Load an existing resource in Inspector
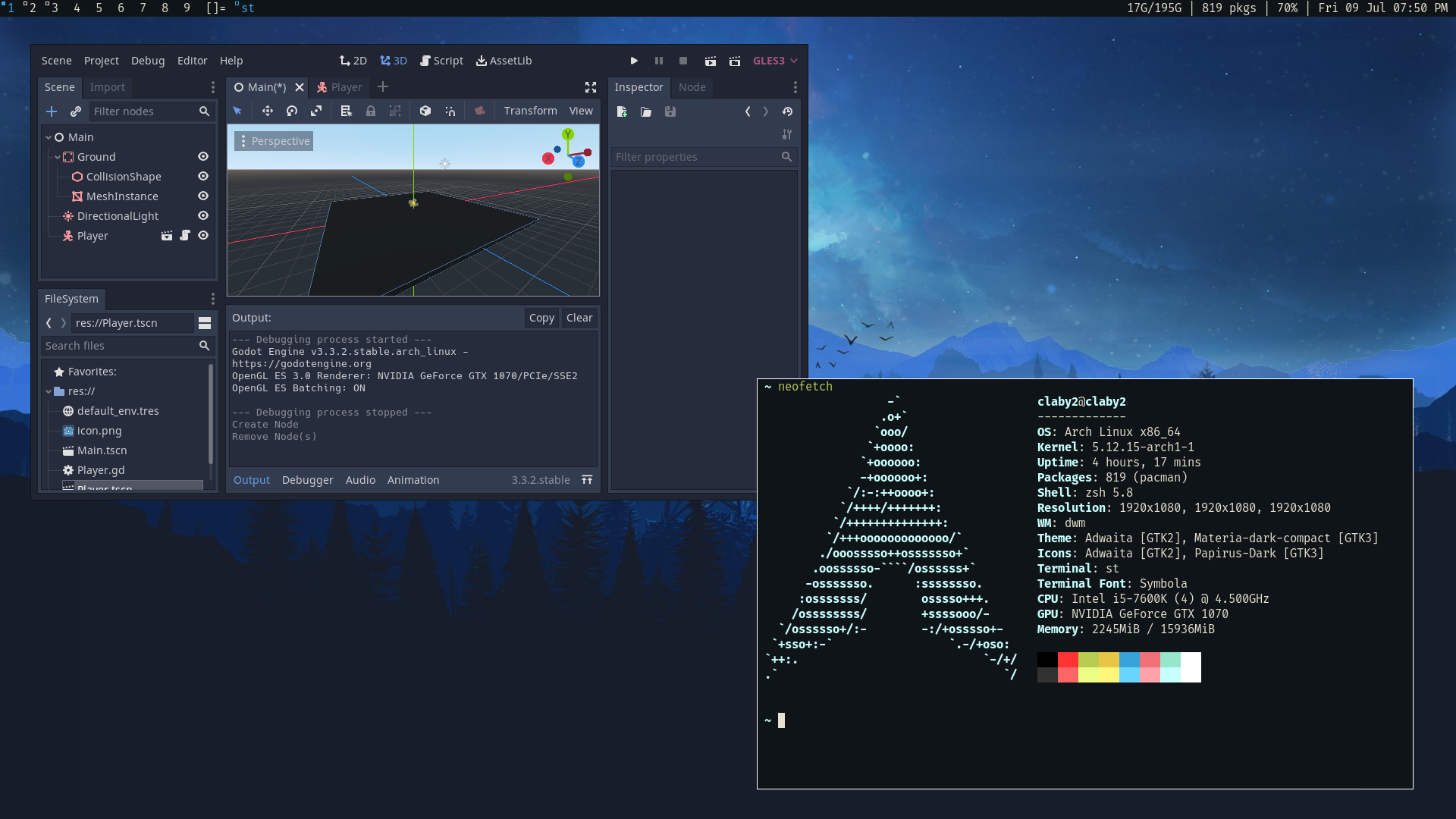Screen dimensions: 1456x819 point(646,111)
